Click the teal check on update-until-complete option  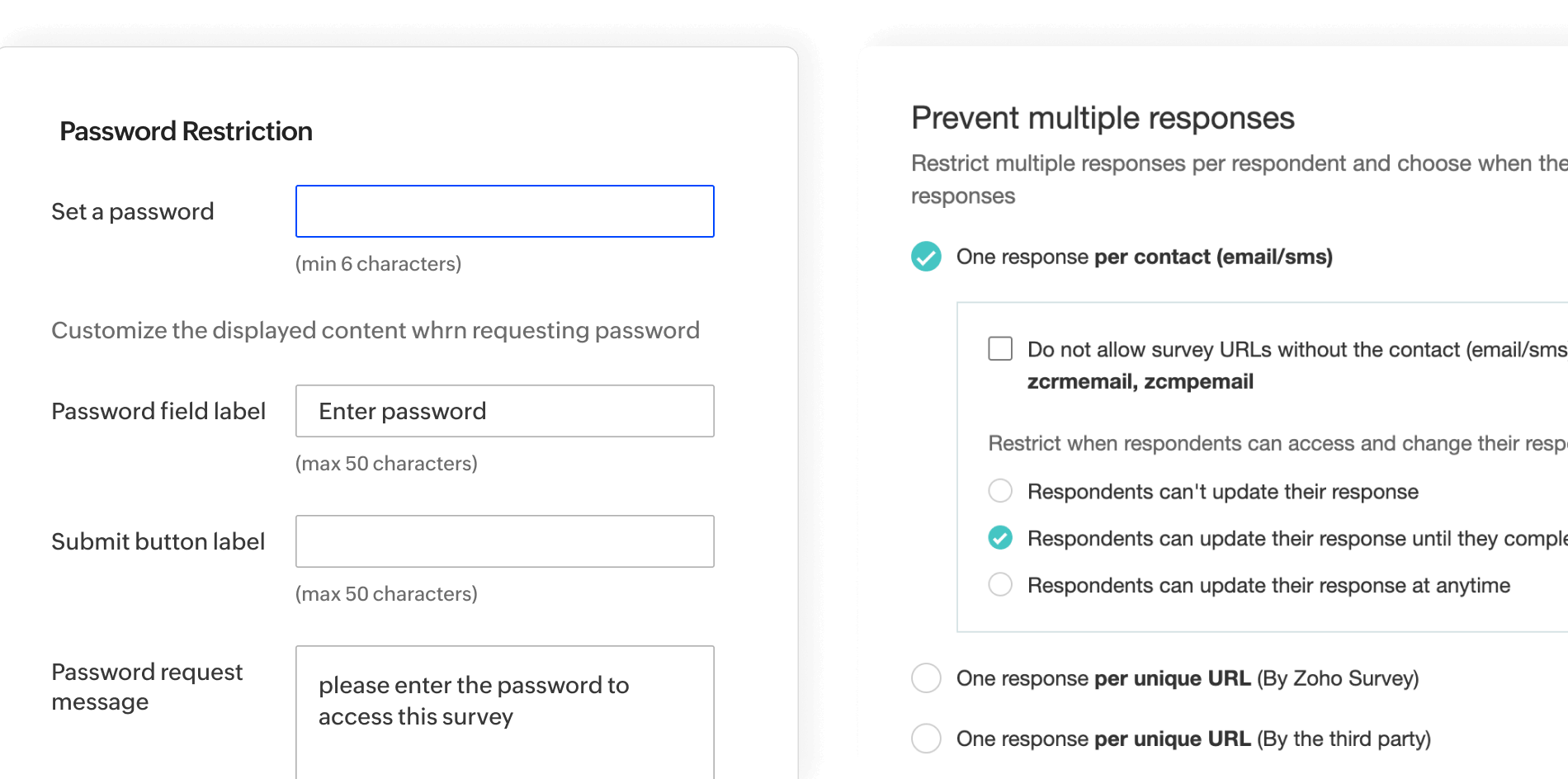[999, 537]
